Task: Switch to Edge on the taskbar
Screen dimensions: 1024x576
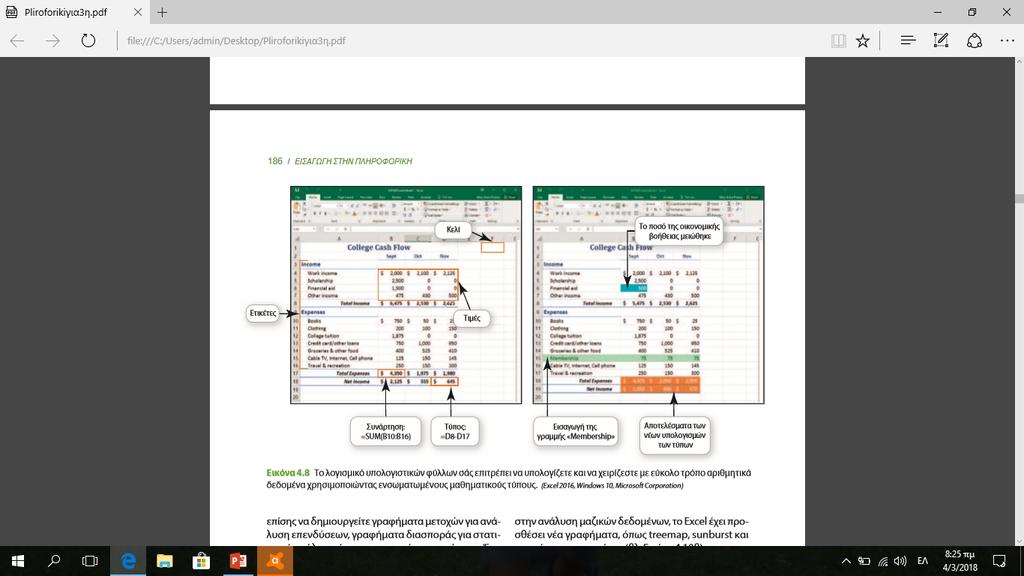Action: pyautogui.click(x=128, y=561)
